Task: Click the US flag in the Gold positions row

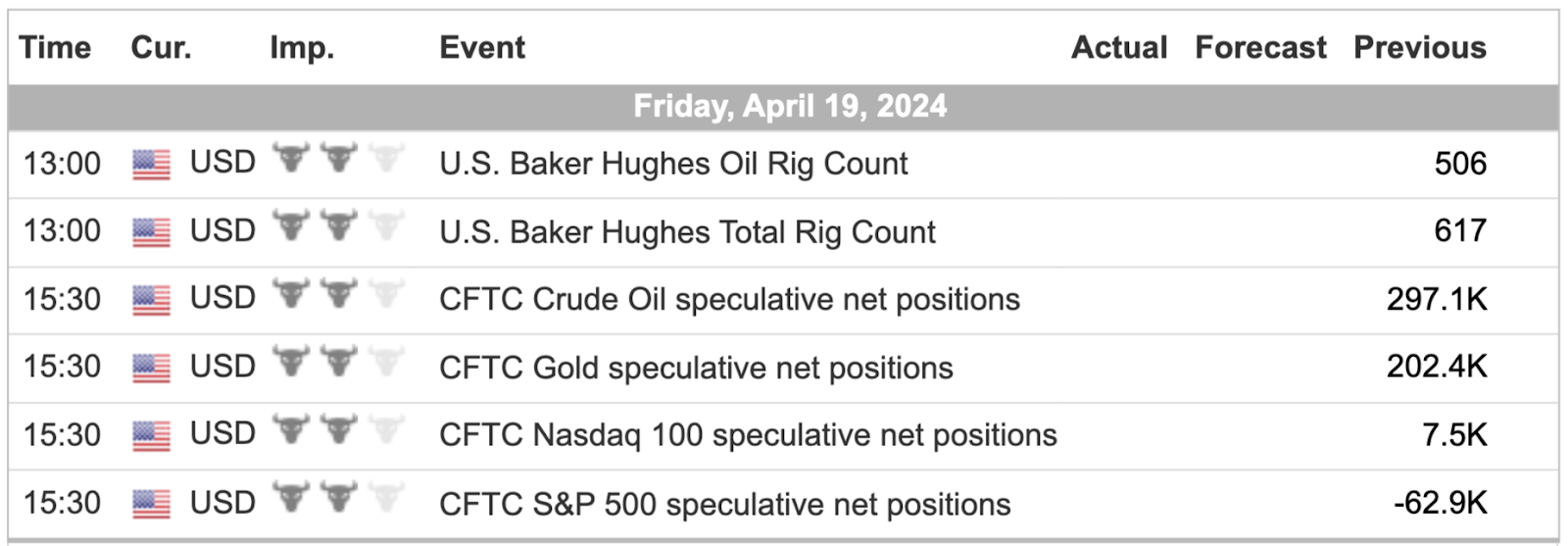Action: click(x=151, y=369)
